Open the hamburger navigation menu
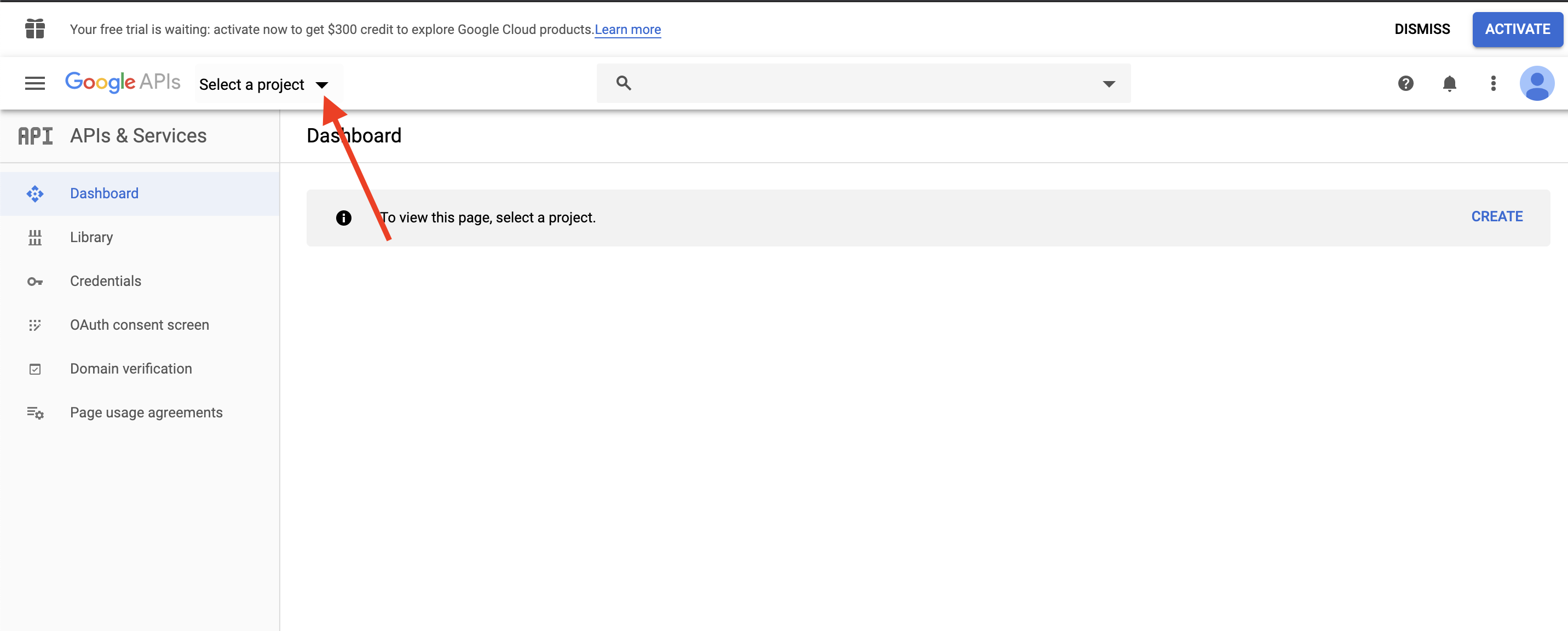The image size is (1568, 631). (34, 83)
